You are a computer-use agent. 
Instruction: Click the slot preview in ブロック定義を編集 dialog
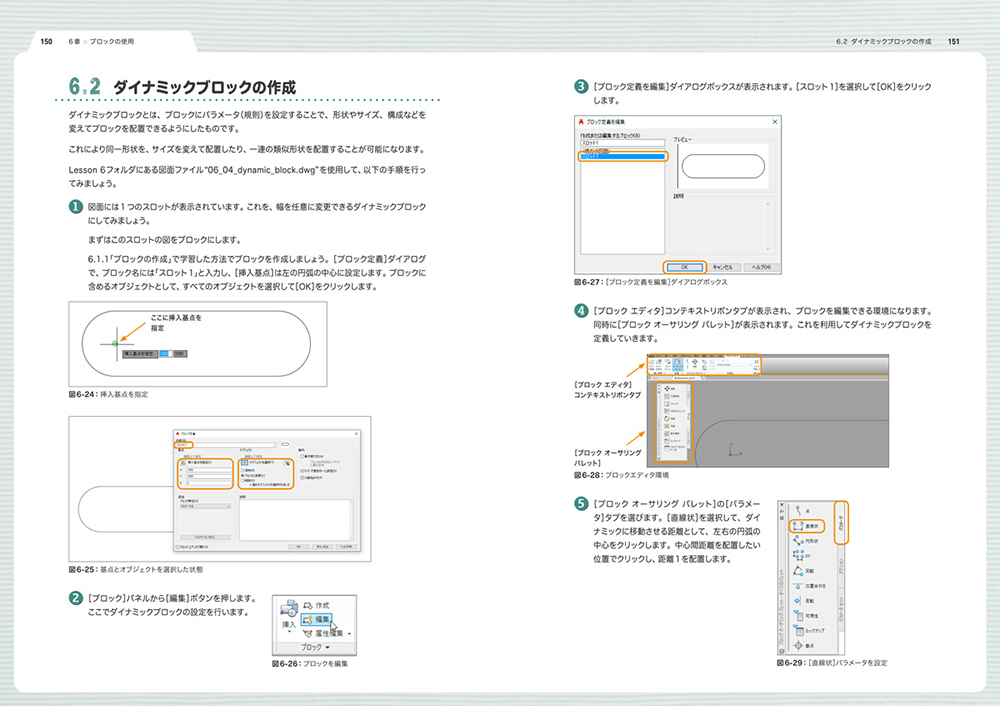(723, 166)
